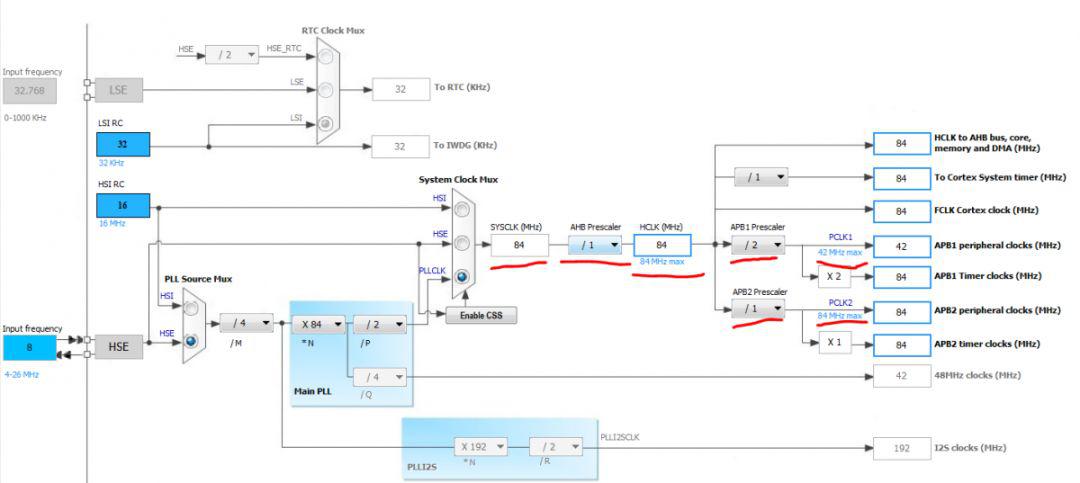Select HSI in PLL Source Mux
Viewport: 1080px width, 483px height.
(192, 308)
